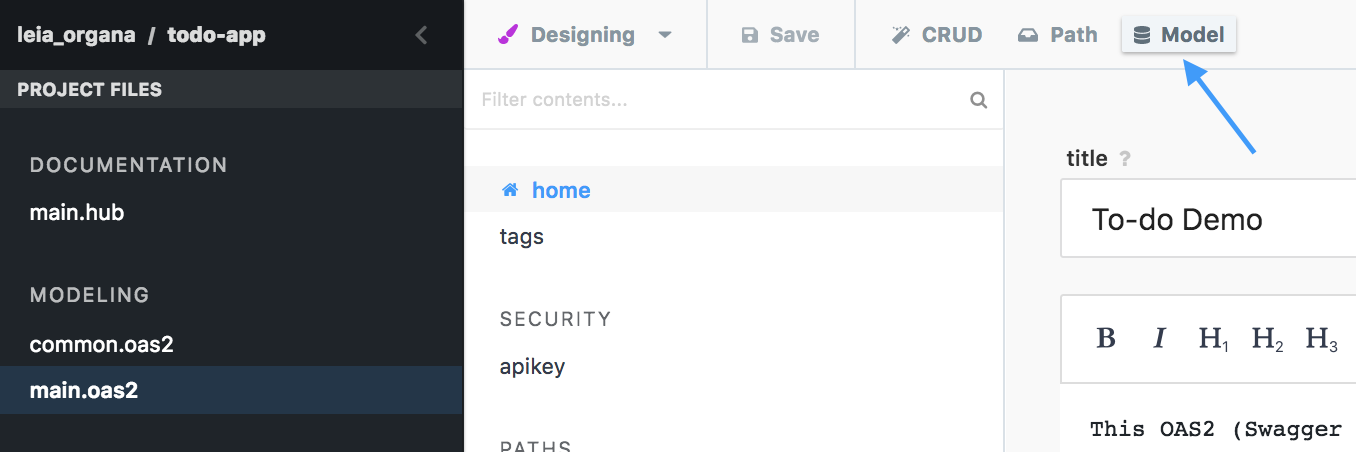Image resolution: width=1356 pixels, height=452 pixels.
Task: Click the paintbrush Designing mode icon
Action: (508, 35)
